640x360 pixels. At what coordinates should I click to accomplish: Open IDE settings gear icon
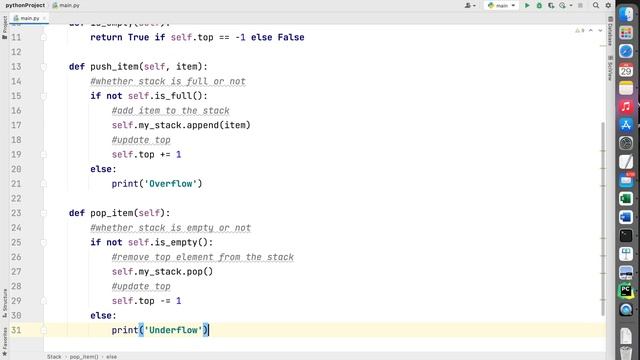608,6
